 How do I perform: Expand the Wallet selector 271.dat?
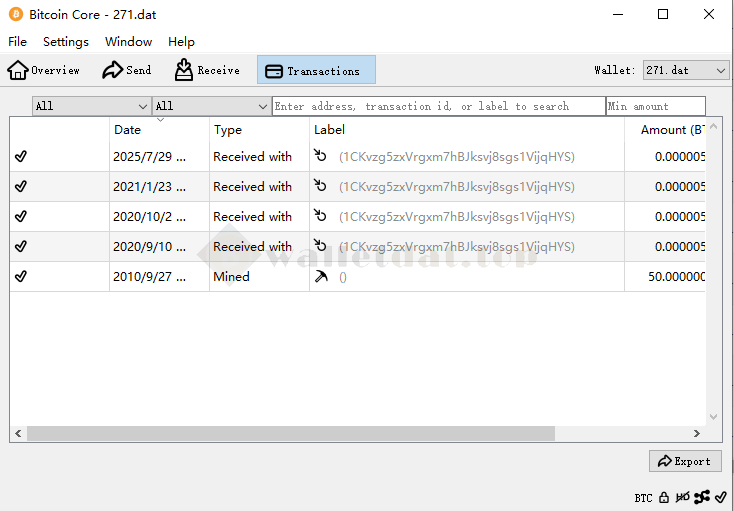(x=686, y=70)
